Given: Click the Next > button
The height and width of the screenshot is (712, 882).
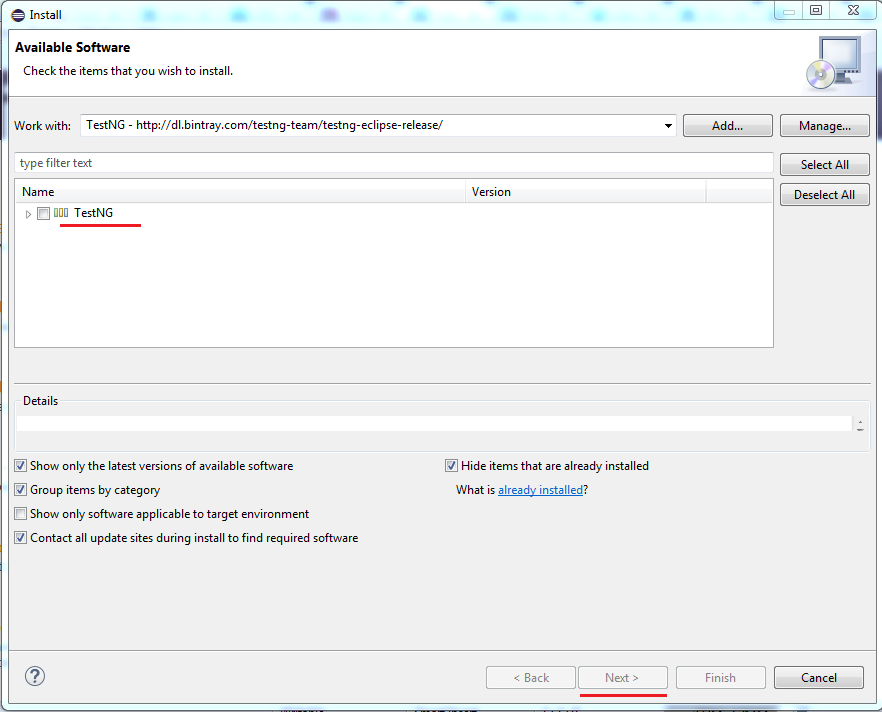Looking at the screenshot, I should point(623,678).
